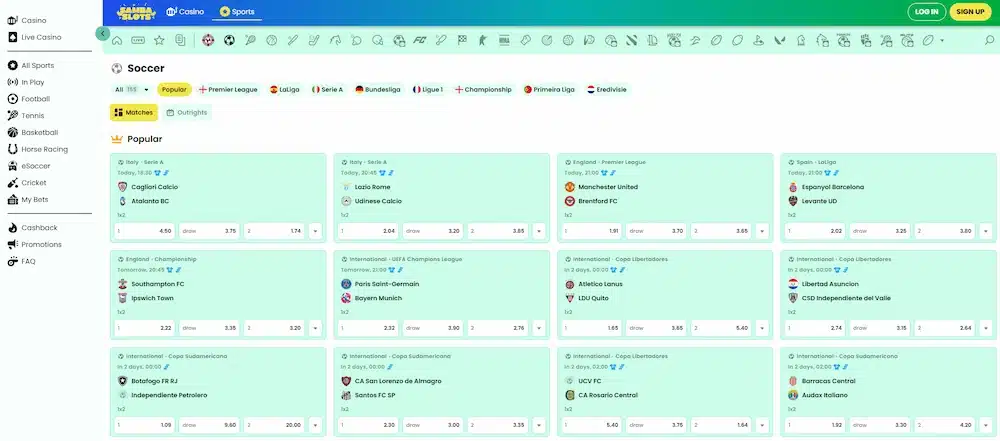Open Santos FC SP team name
Screen dimensions: 1000x441
[375, 395]
